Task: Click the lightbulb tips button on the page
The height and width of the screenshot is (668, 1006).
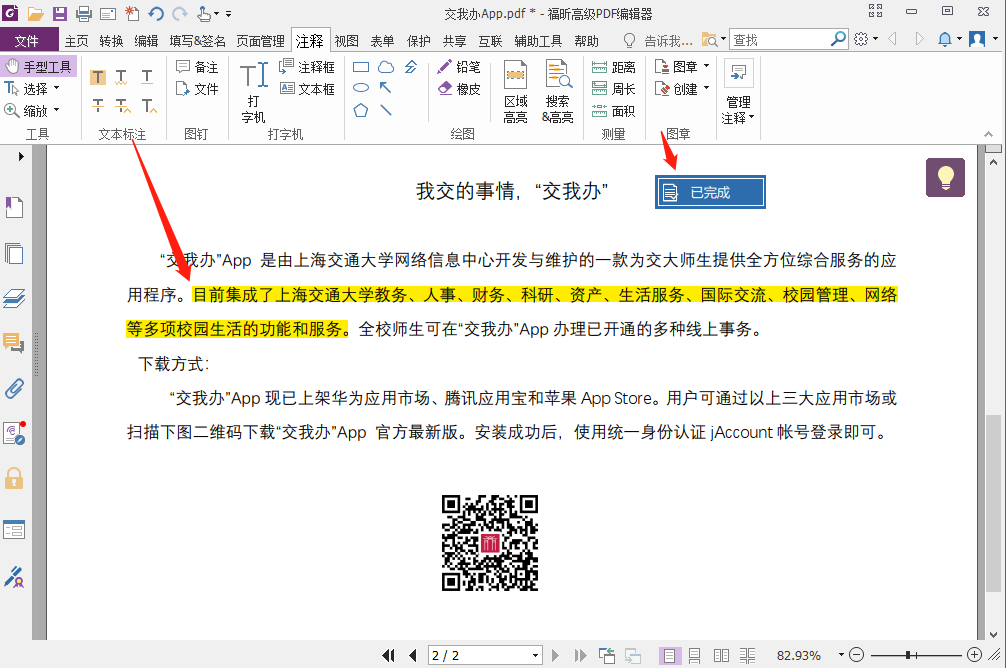Action: pos(945,177)
